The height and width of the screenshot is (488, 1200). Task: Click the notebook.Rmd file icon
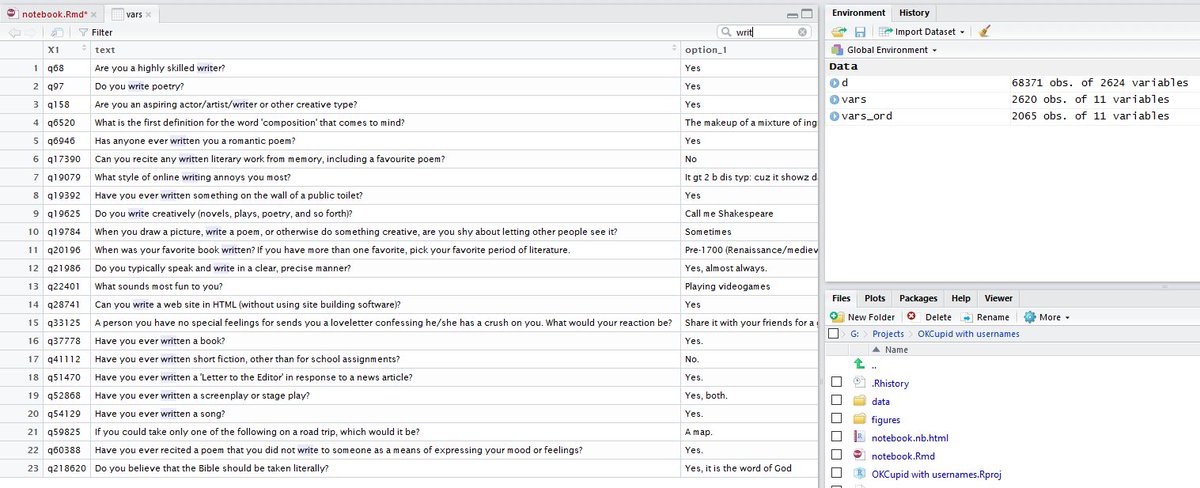click(860, 456)
